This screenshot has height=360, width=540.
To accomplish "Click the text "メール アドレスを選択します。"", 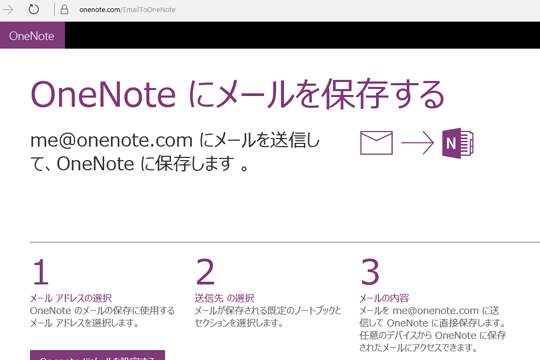I will [84, 323].
